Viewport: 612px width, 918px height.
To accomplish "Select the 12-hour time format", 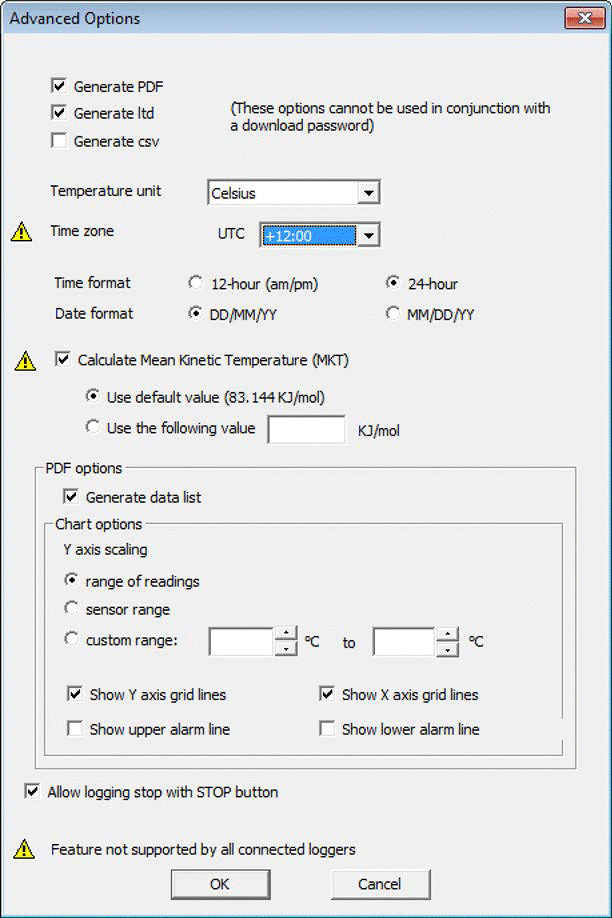I will pyautogui.click(x=196, y=283).
